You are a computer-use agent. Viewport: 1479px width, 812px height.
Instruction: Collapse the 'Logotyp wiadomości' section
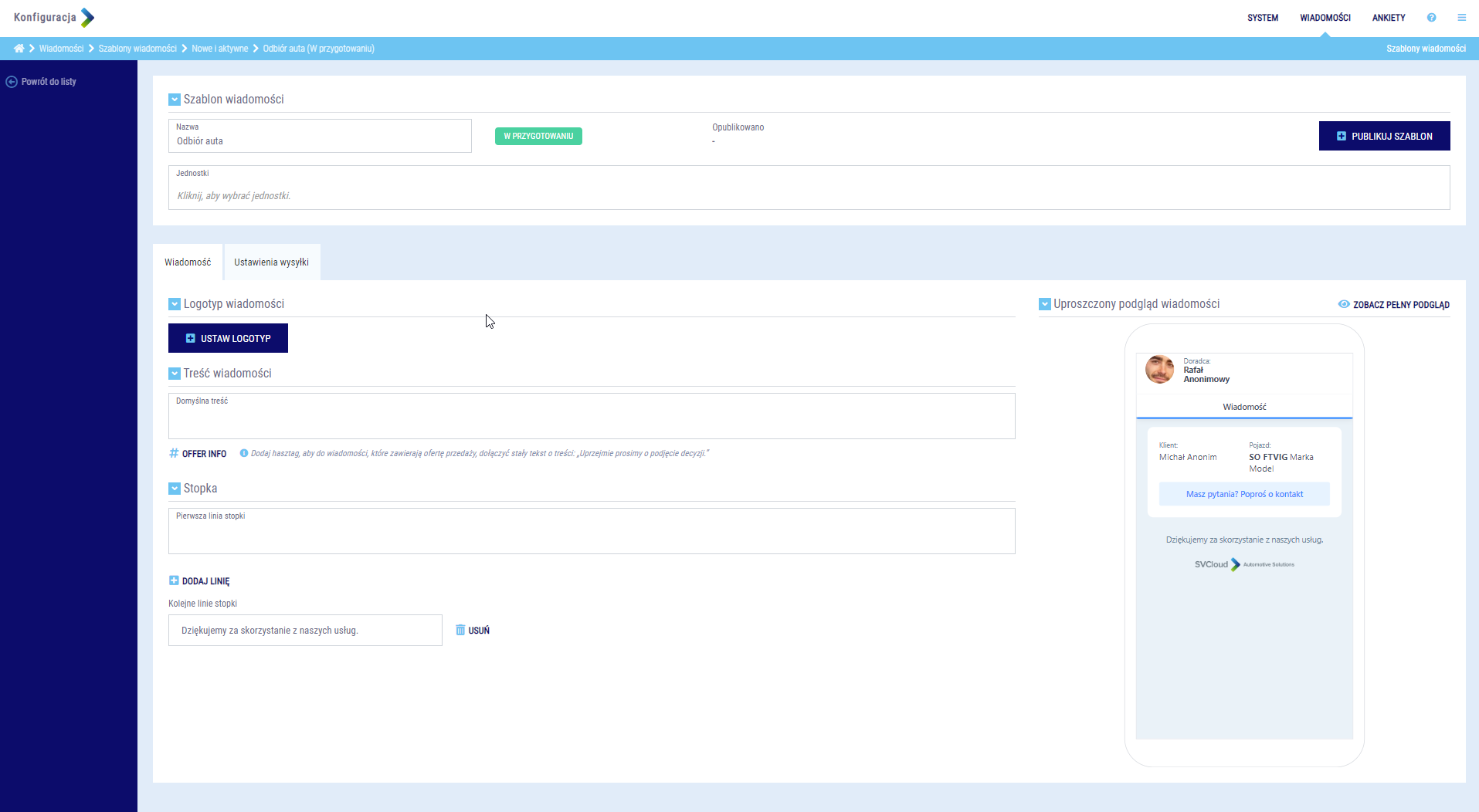click(x=175, y=304)
